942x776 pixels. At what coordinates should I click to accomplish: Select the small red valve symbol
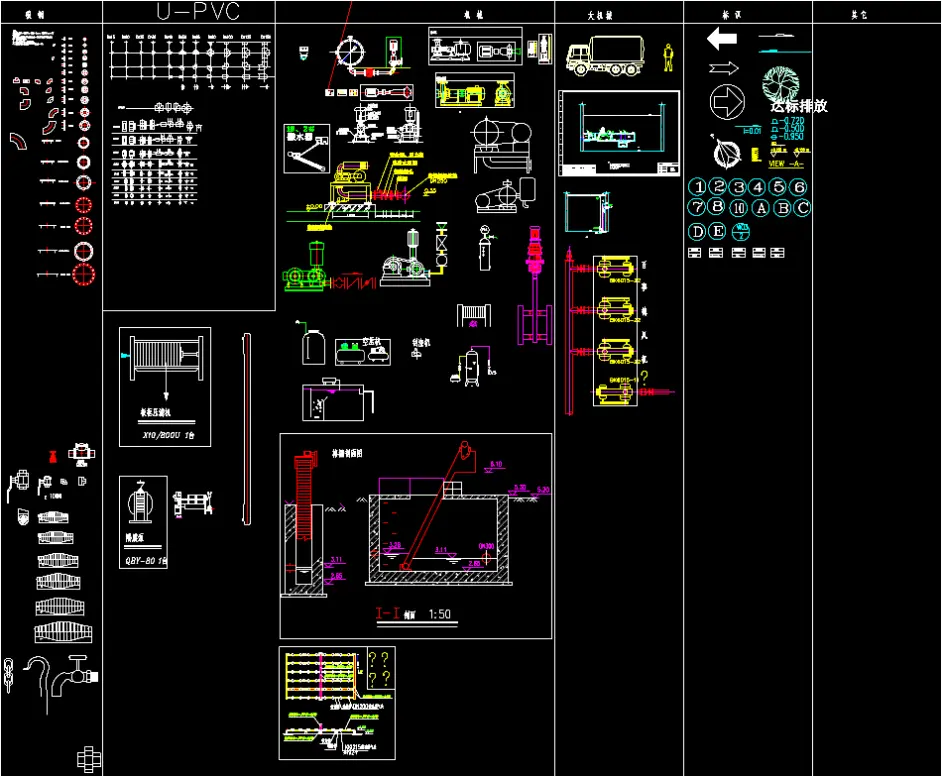[53, 456]
